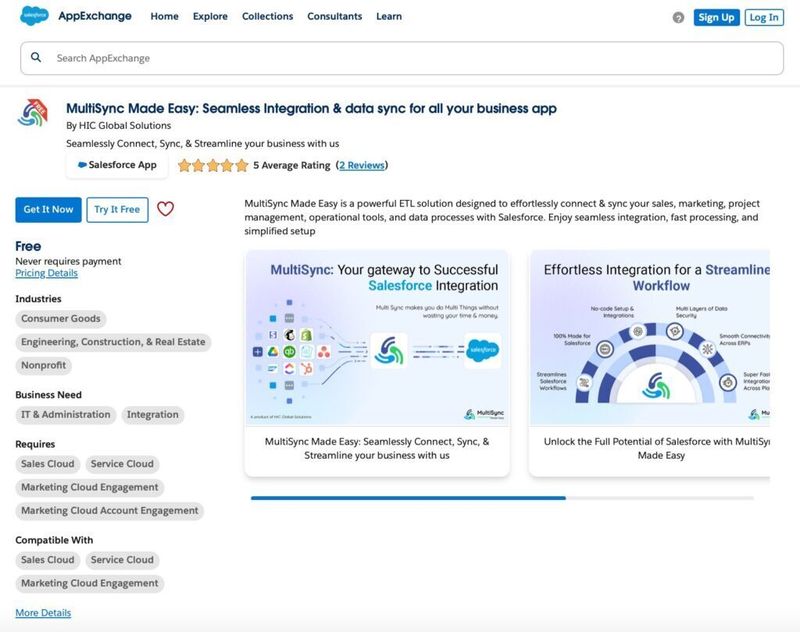This screenshot has width=800, height=632.
Task: Open the Collections navigation item
Action: [x=267, y=16]
